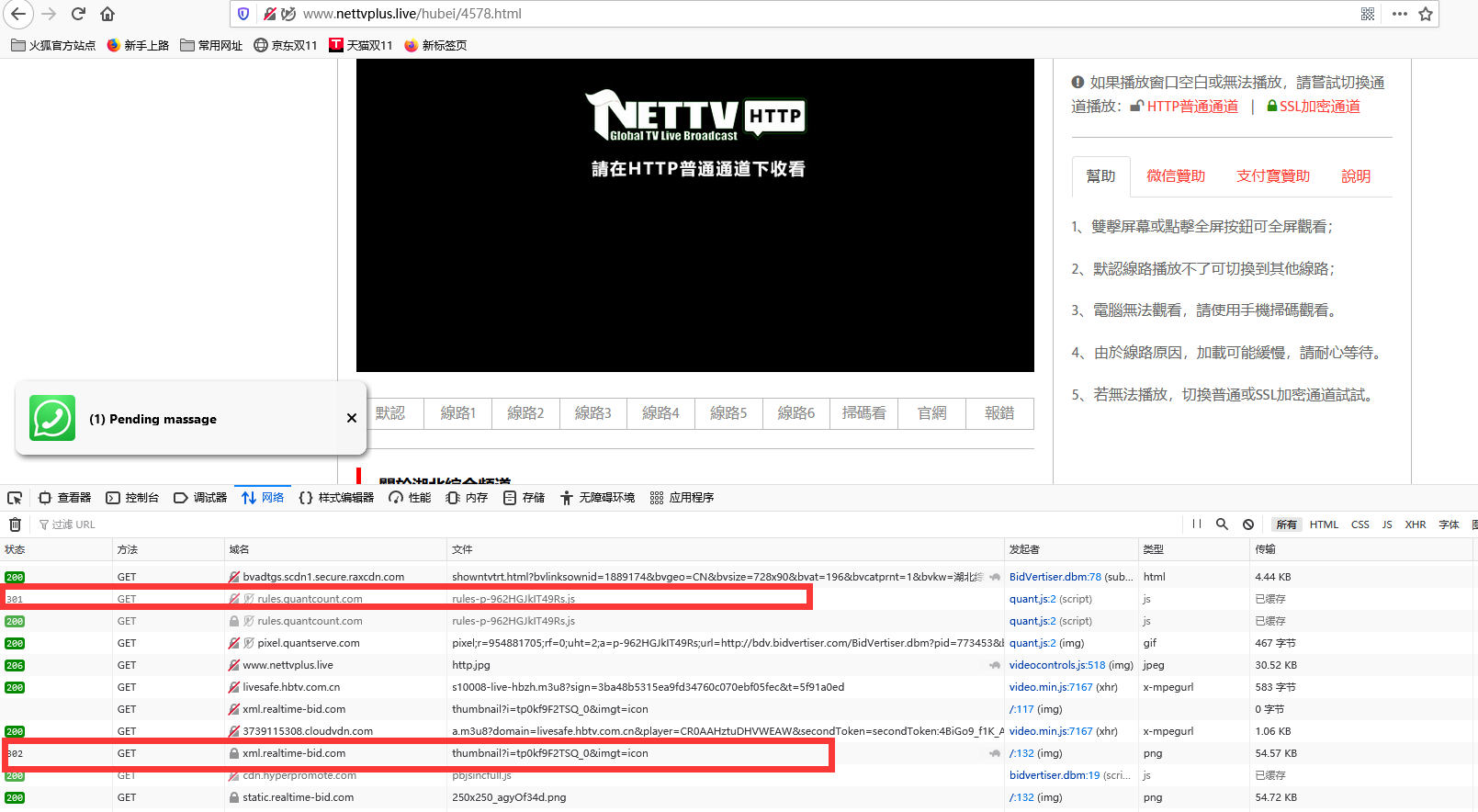
Task: Filter requests by HTML
Action: click(1324, 524)
